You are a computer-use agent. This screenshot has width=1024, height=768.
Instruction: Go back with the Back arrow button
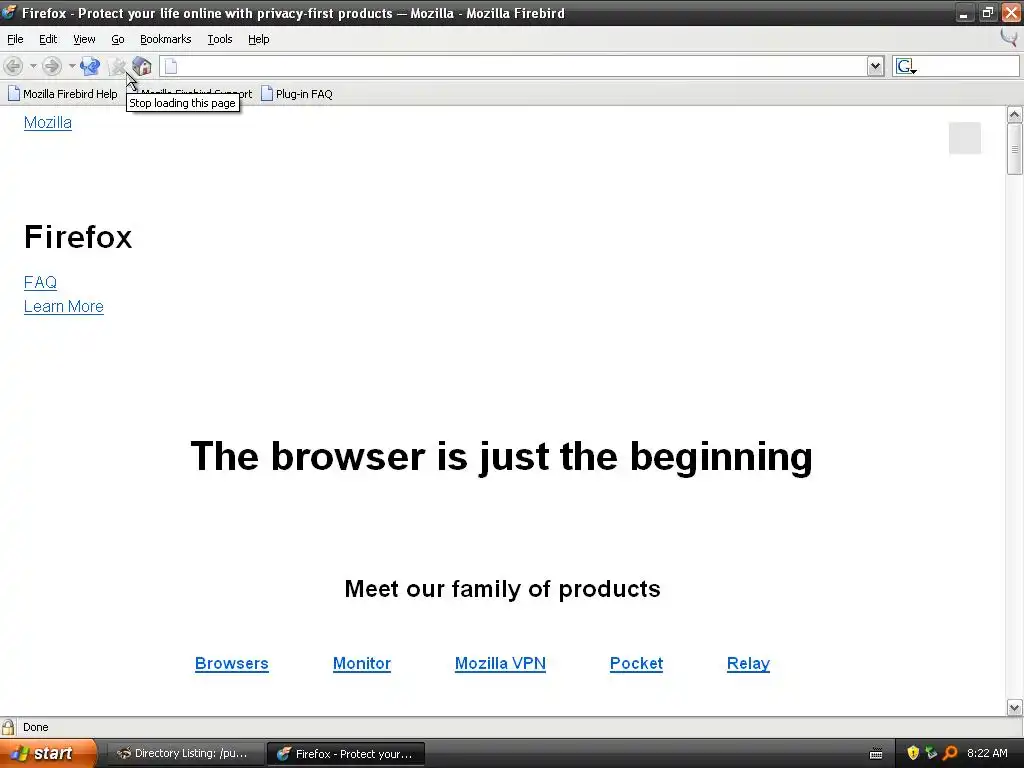[x=13, y=66]
